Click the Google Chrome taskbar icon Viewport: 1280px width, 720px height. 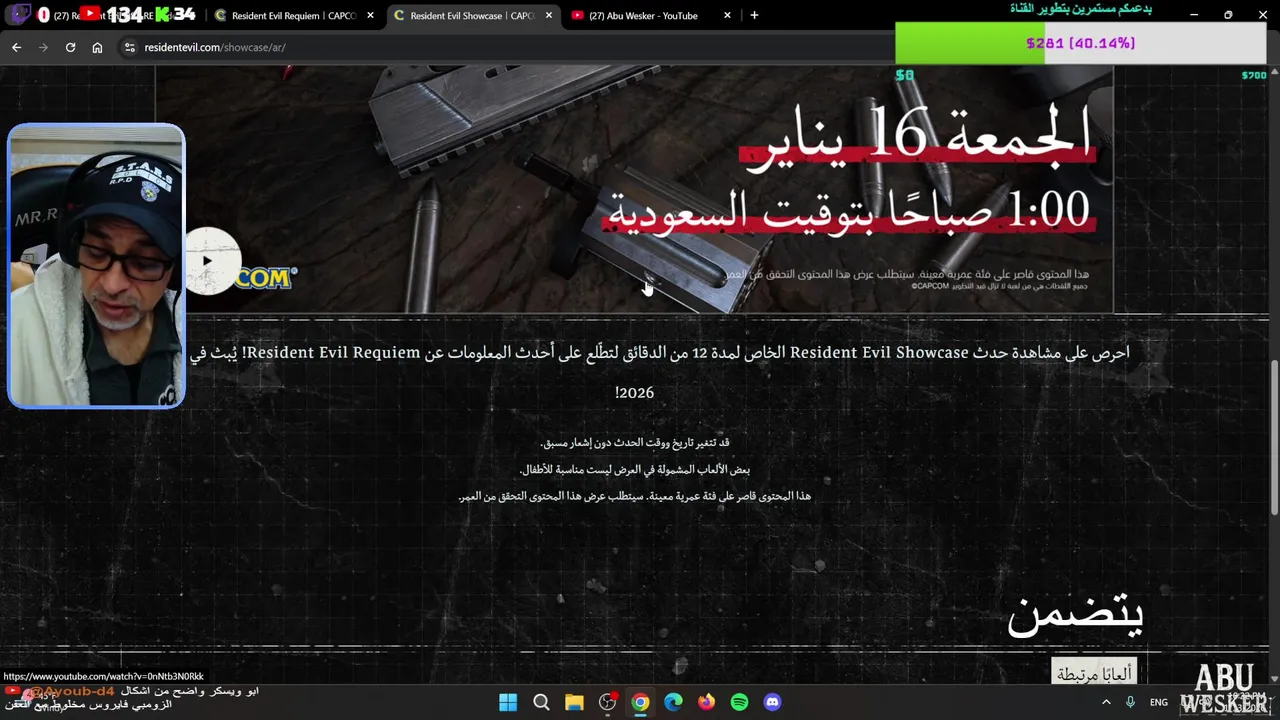(x=640, y=702)
